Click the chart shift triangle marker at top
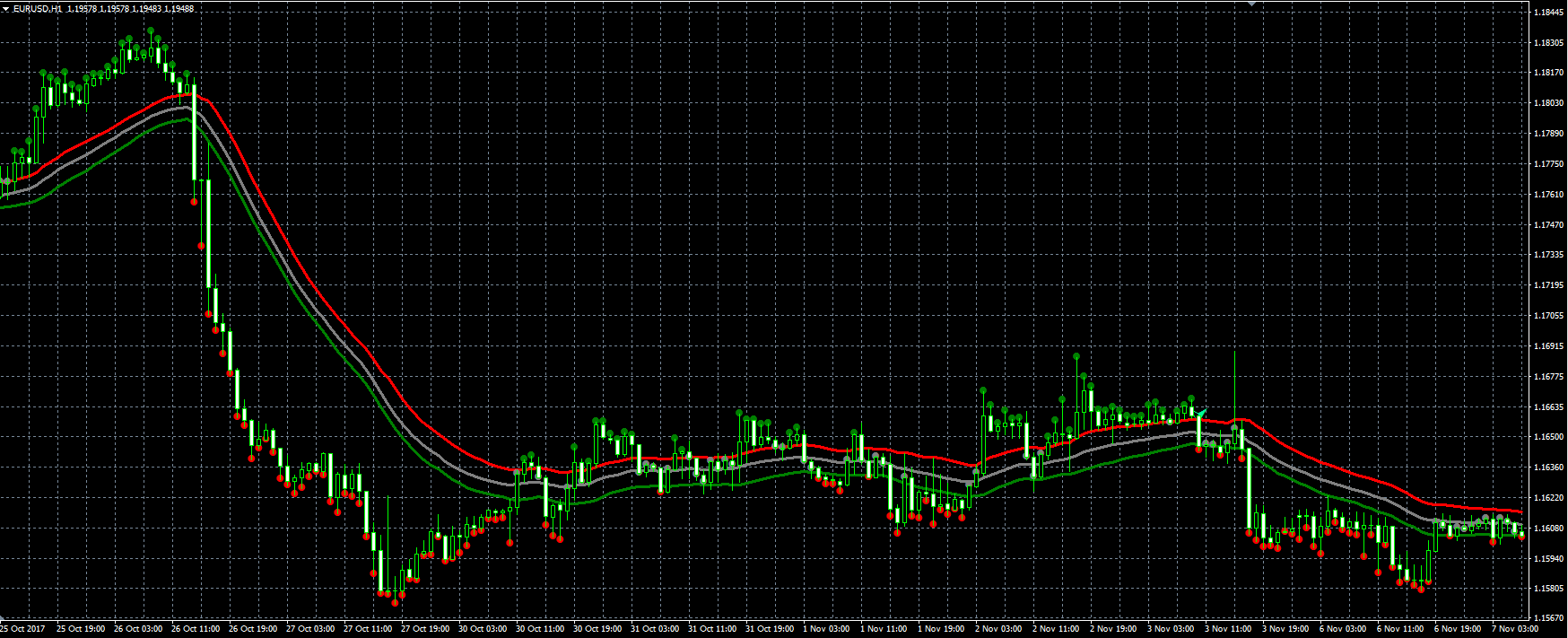 [x=1252, y=4]
